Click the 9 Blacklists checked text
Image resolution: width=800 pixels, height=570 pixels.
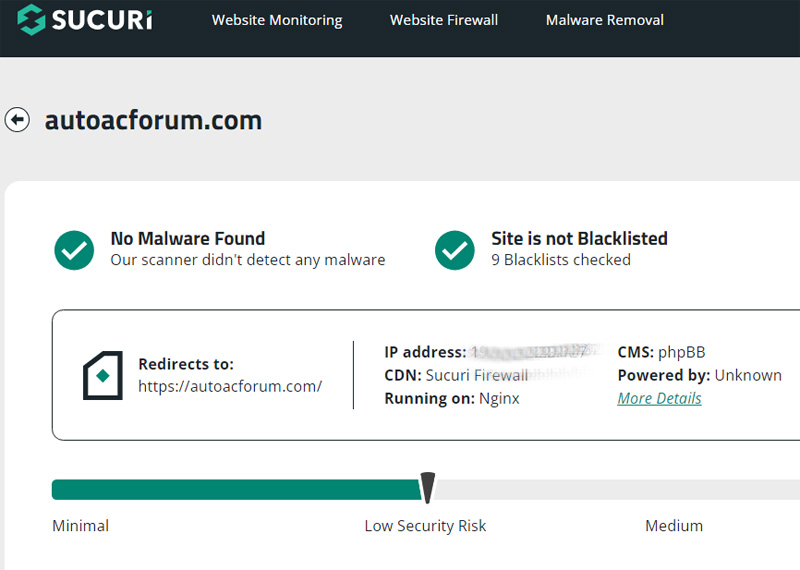[561, 260]
